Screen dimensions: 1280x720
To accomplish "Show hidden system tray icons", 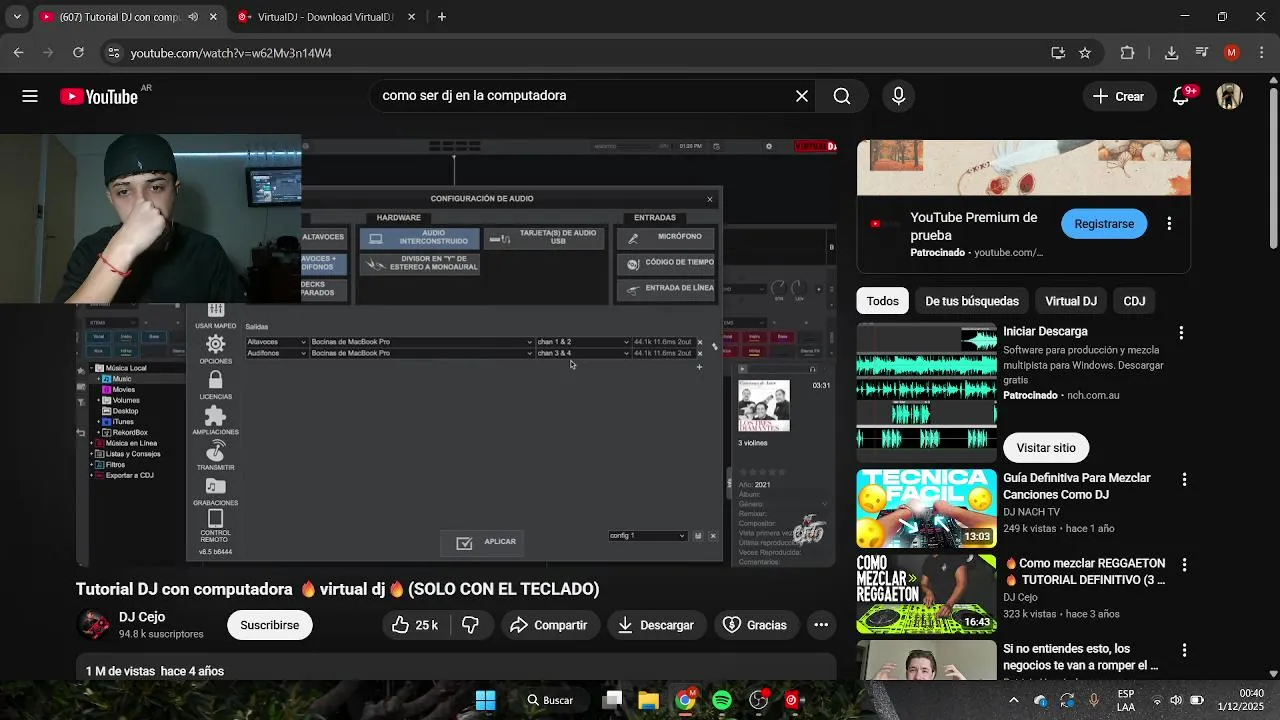I will coord(1013,700).
